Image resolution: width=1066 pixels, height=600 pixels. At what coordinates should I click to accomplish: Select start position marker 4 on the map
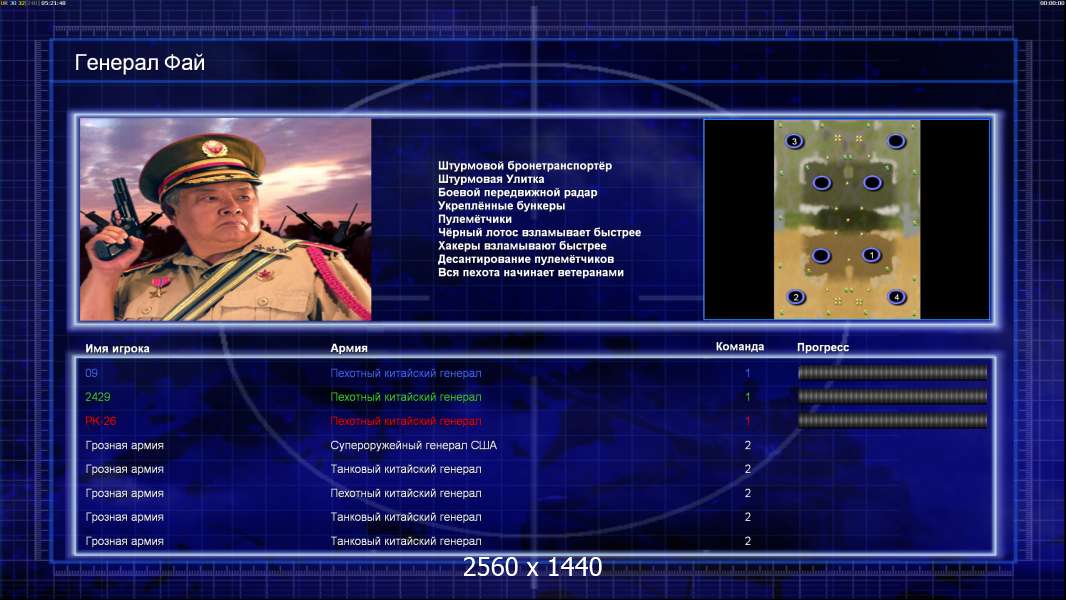(896, 297)
